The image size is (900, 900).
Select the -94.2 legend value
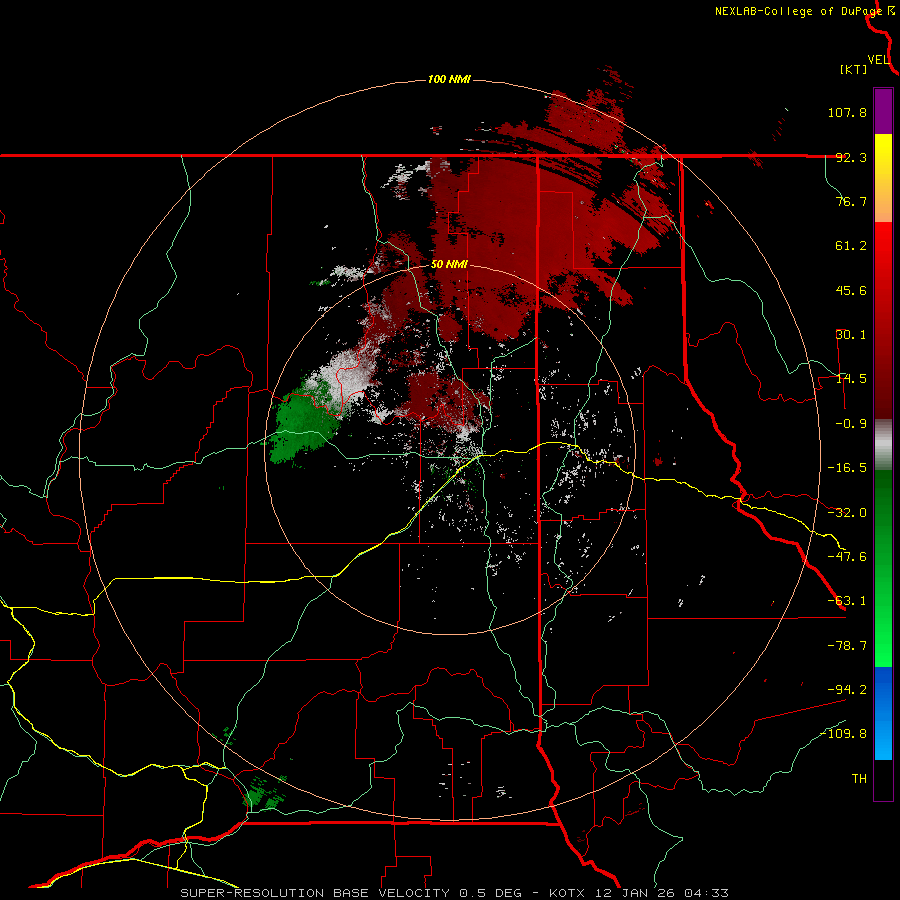[x=847, y=689]
